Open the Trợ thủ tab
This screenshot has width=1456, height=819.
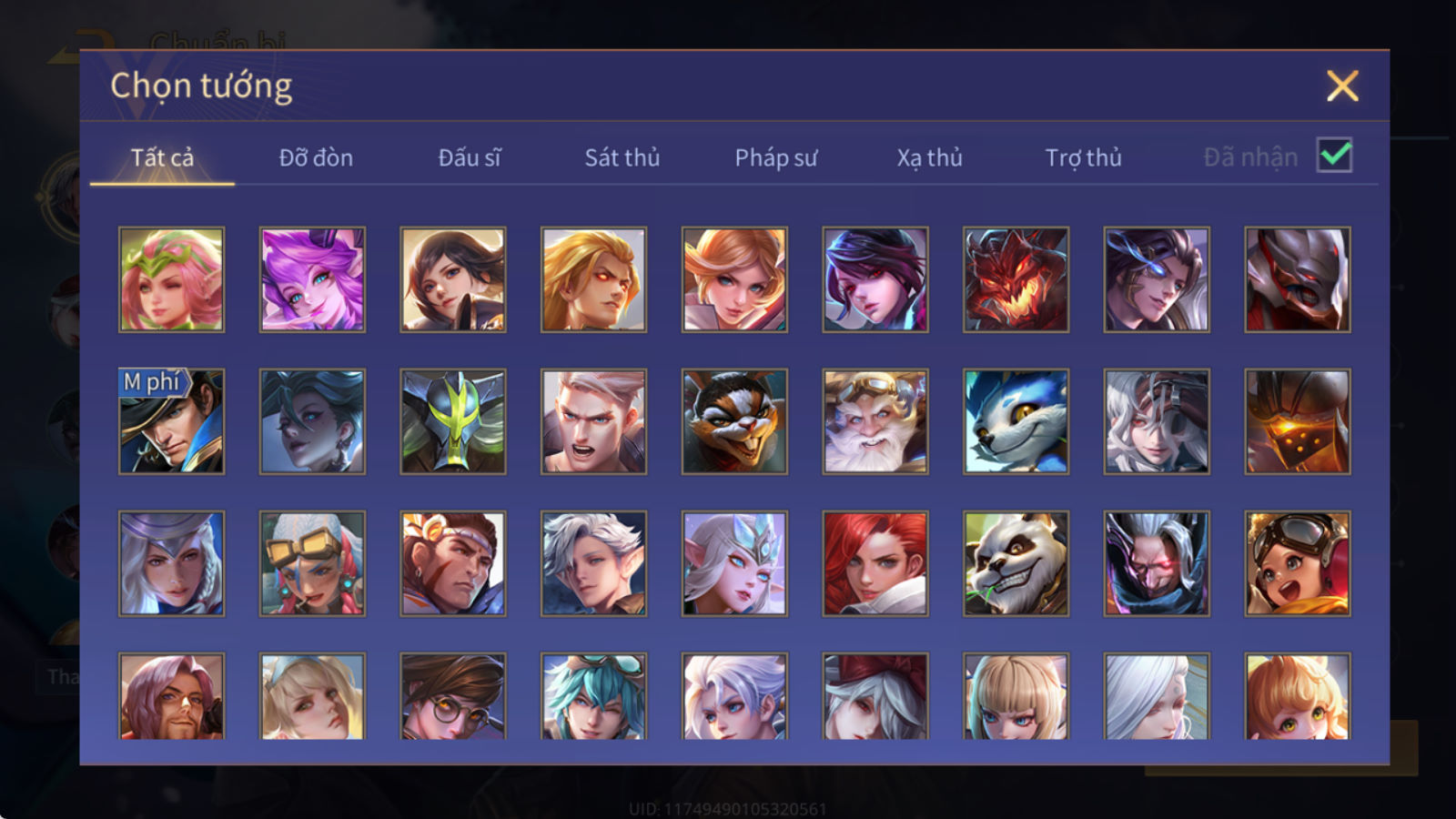[x=1083, y=157]
